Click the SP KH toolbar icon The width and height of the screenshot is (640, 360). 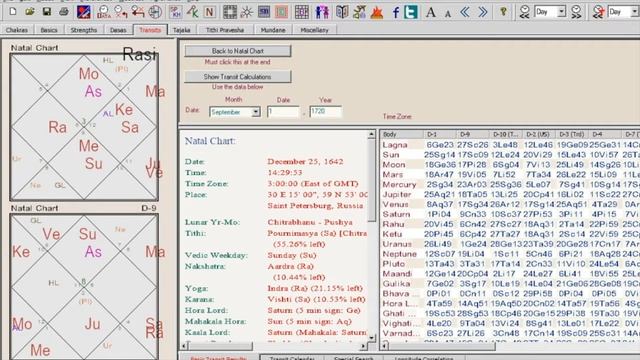(x=176, y=12)
